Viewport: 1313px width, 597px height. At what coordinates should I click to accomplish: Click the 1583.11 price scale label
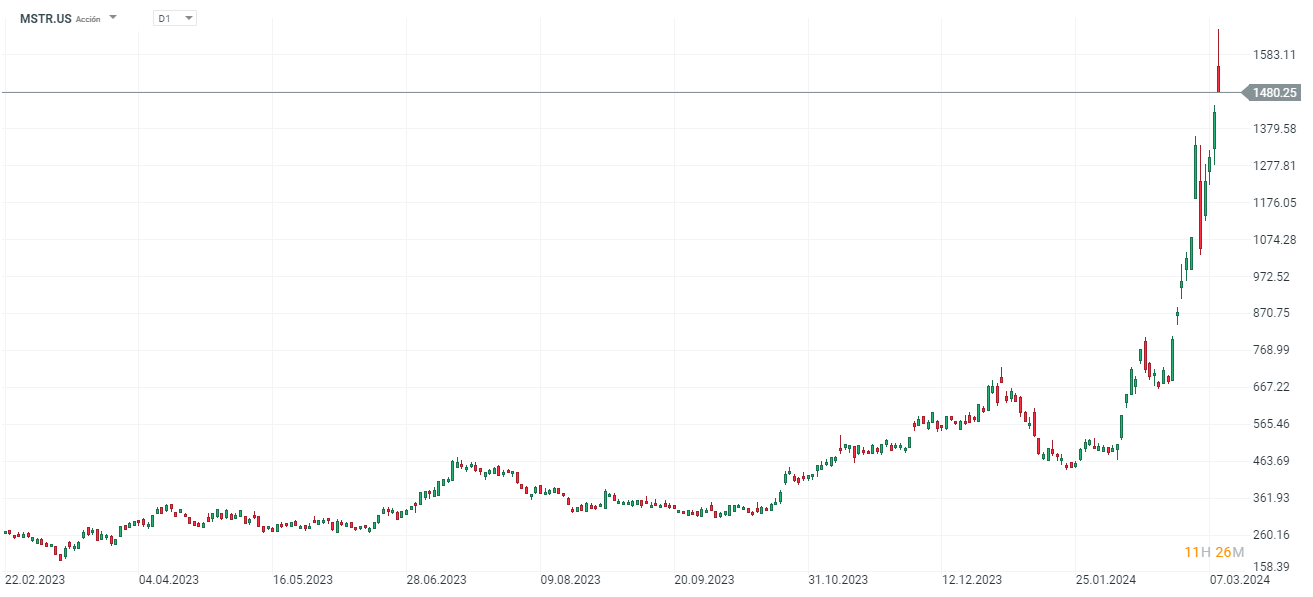1274,55
